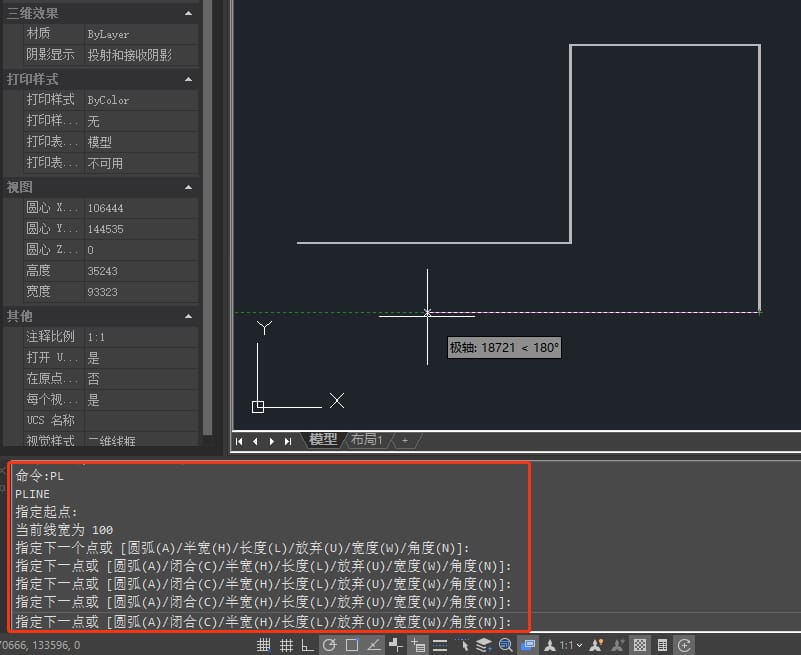
Task: Click 材质 ByLayer value field
Action: tap(141, 34)
